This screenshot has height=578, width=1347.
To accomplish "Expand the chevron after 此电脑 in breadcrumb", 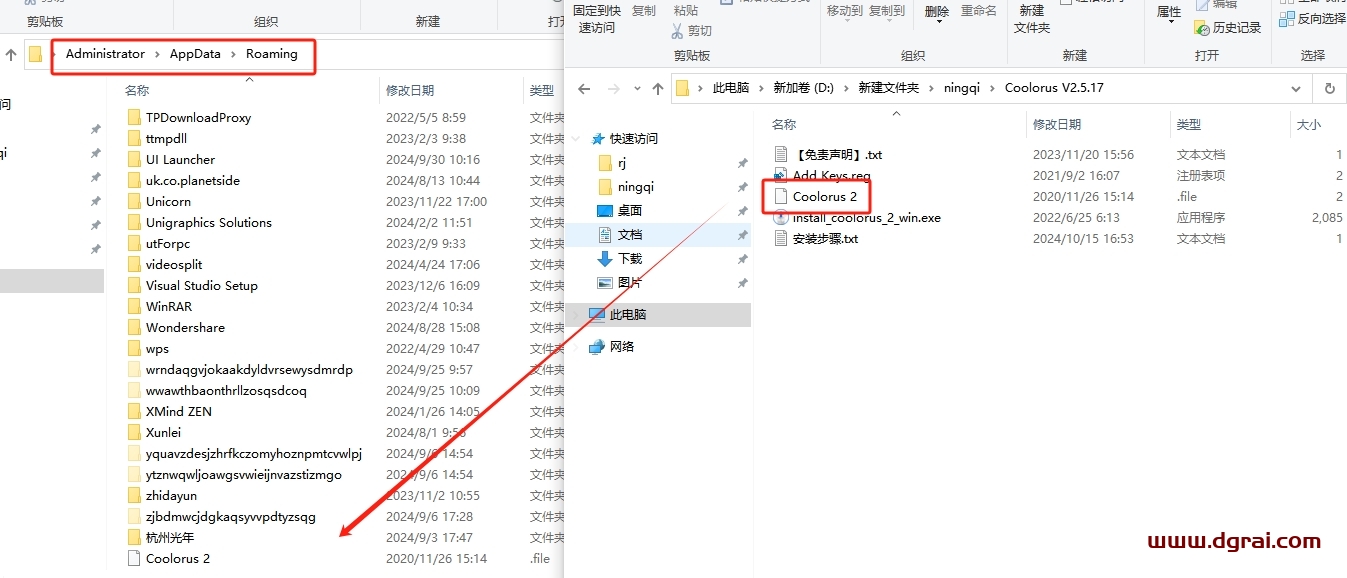I will 761,88.
